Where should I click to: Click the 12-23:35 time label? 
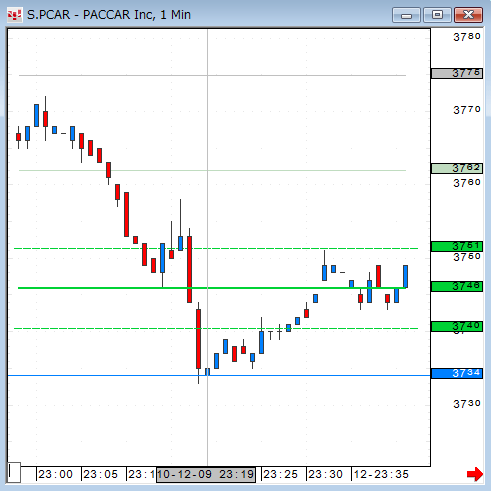[x=381, y=474]
